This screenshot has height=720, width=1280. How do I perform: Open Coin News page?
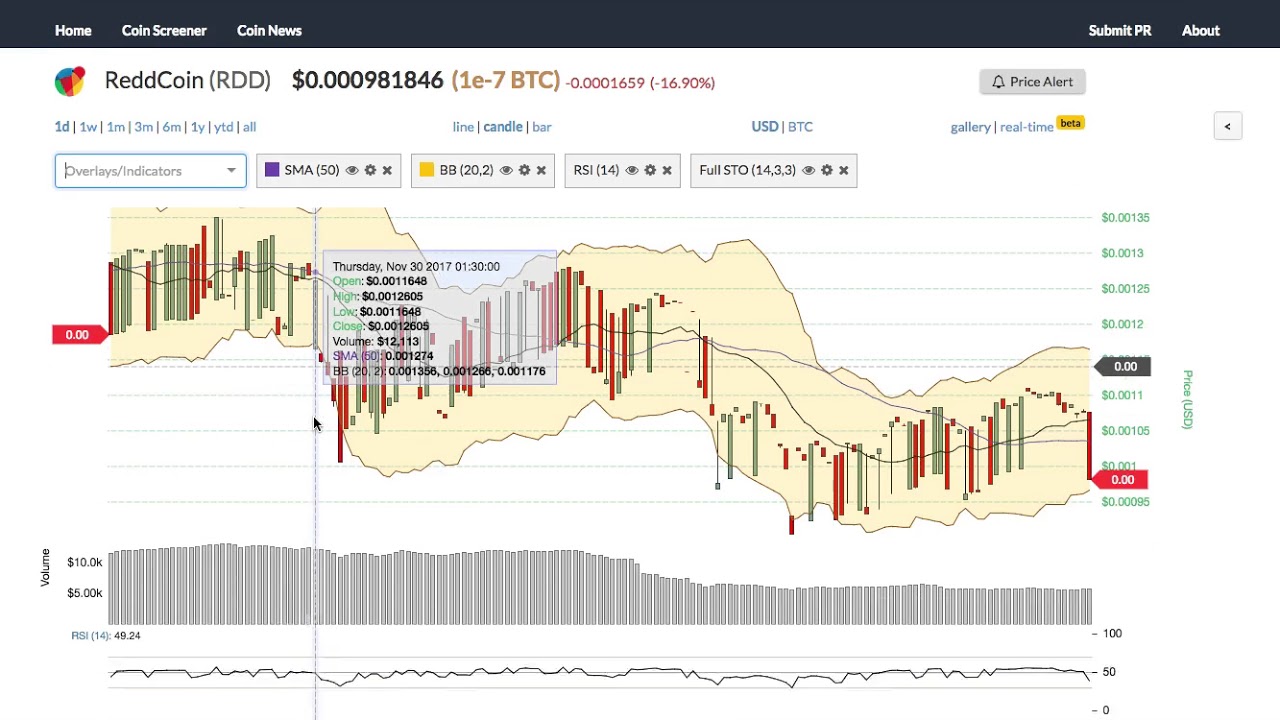pyautogui.click(x=269, y=30)
